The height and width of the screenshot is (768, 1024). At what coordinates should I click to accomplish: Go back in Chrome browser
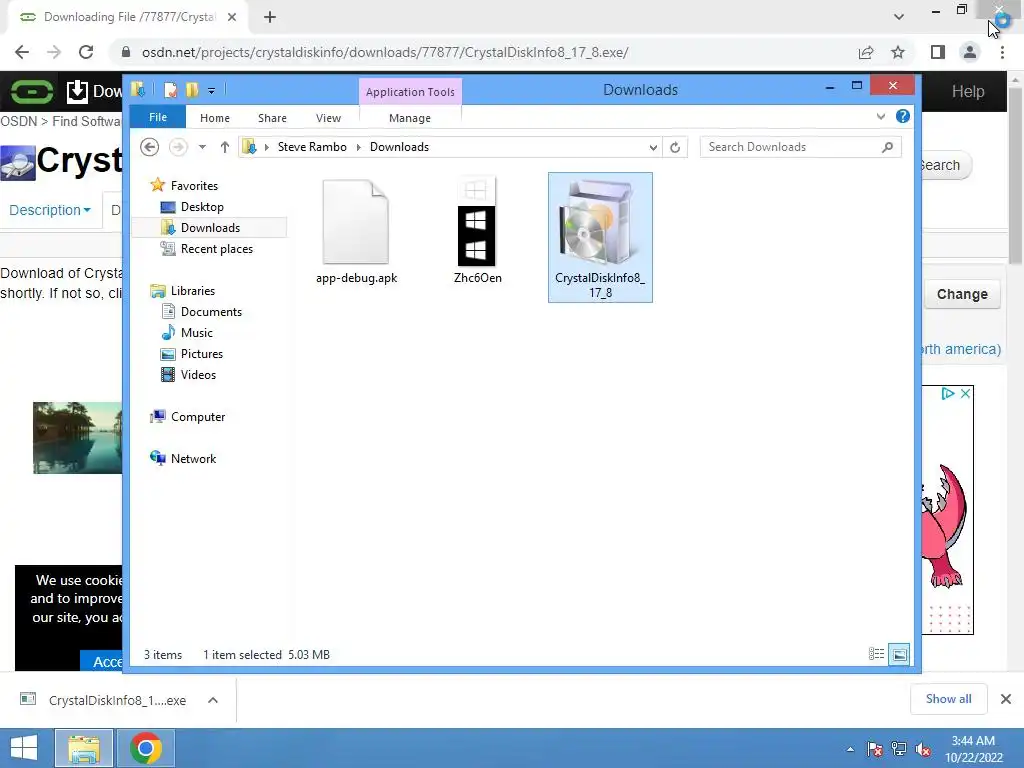pos(22,52)
